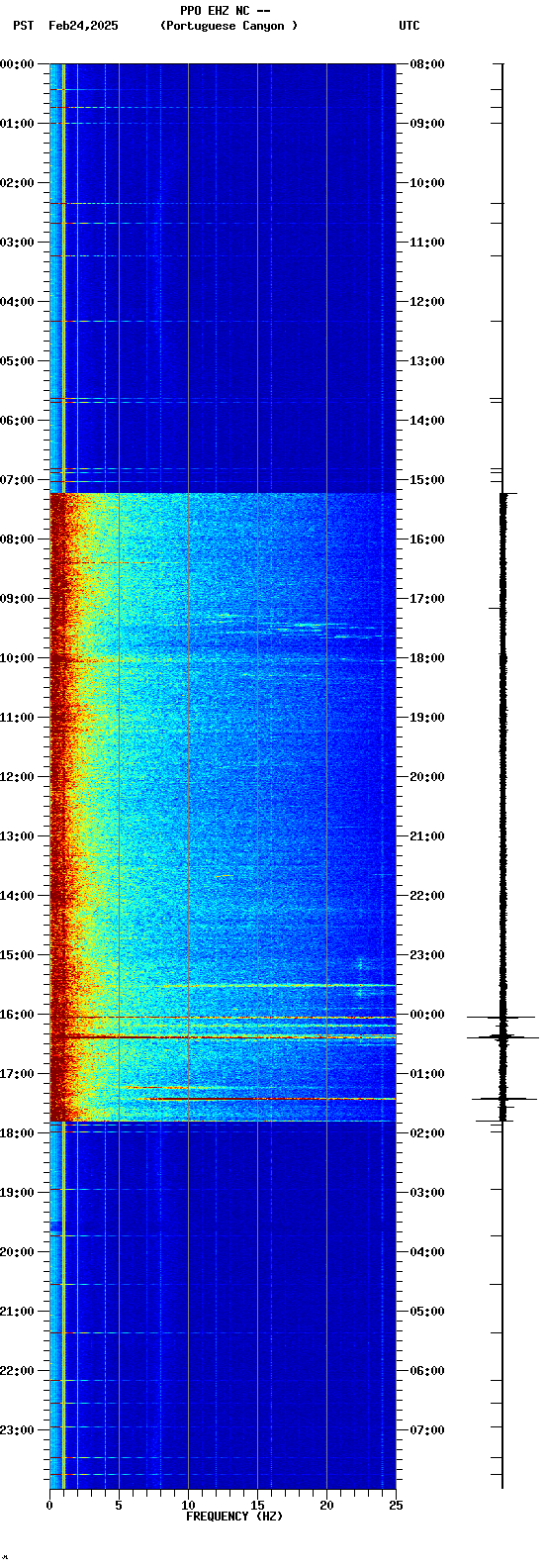The image size is (546, 1568).
Task: Click the '15' frequency axis tick label
Action: (x=257, y=1506)
